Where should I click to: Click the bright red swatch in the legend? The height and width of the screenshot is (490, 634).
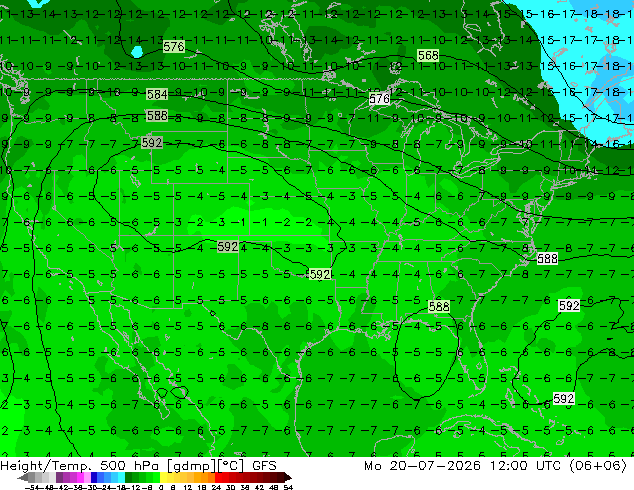pyautogui.click(x=218, y=477)
